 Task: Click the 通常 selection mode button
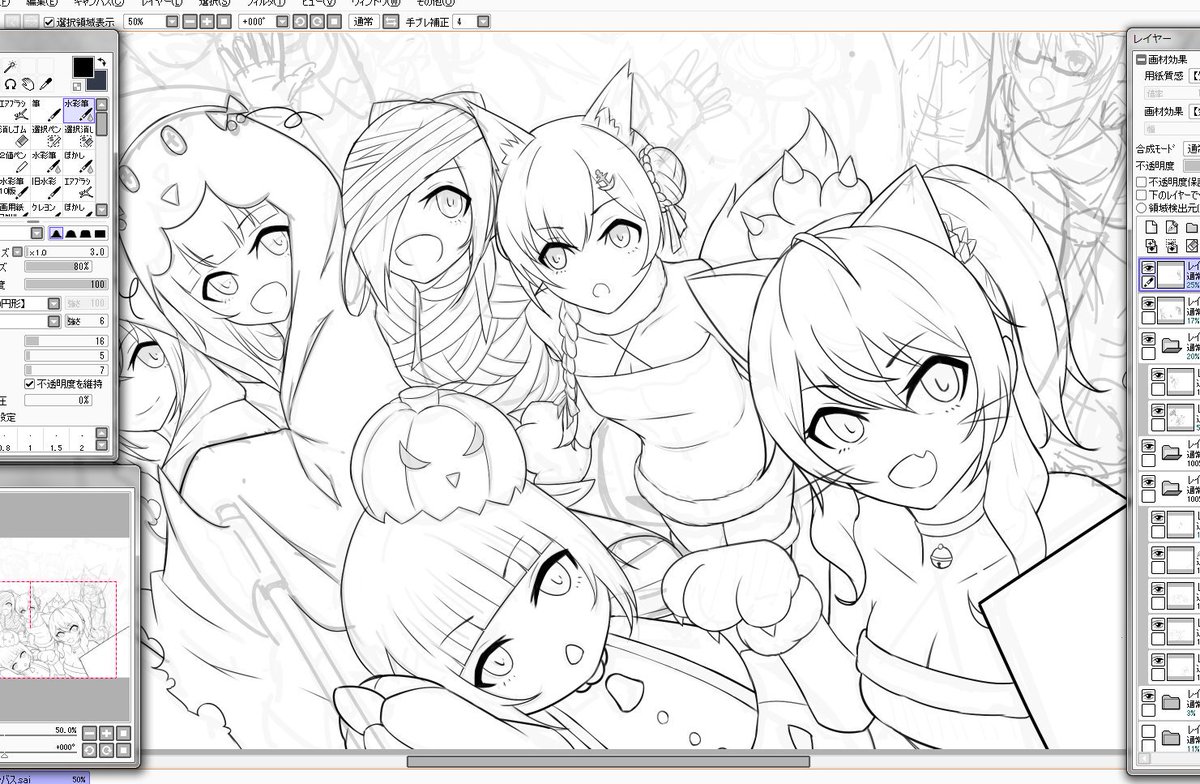click(363, 21)
